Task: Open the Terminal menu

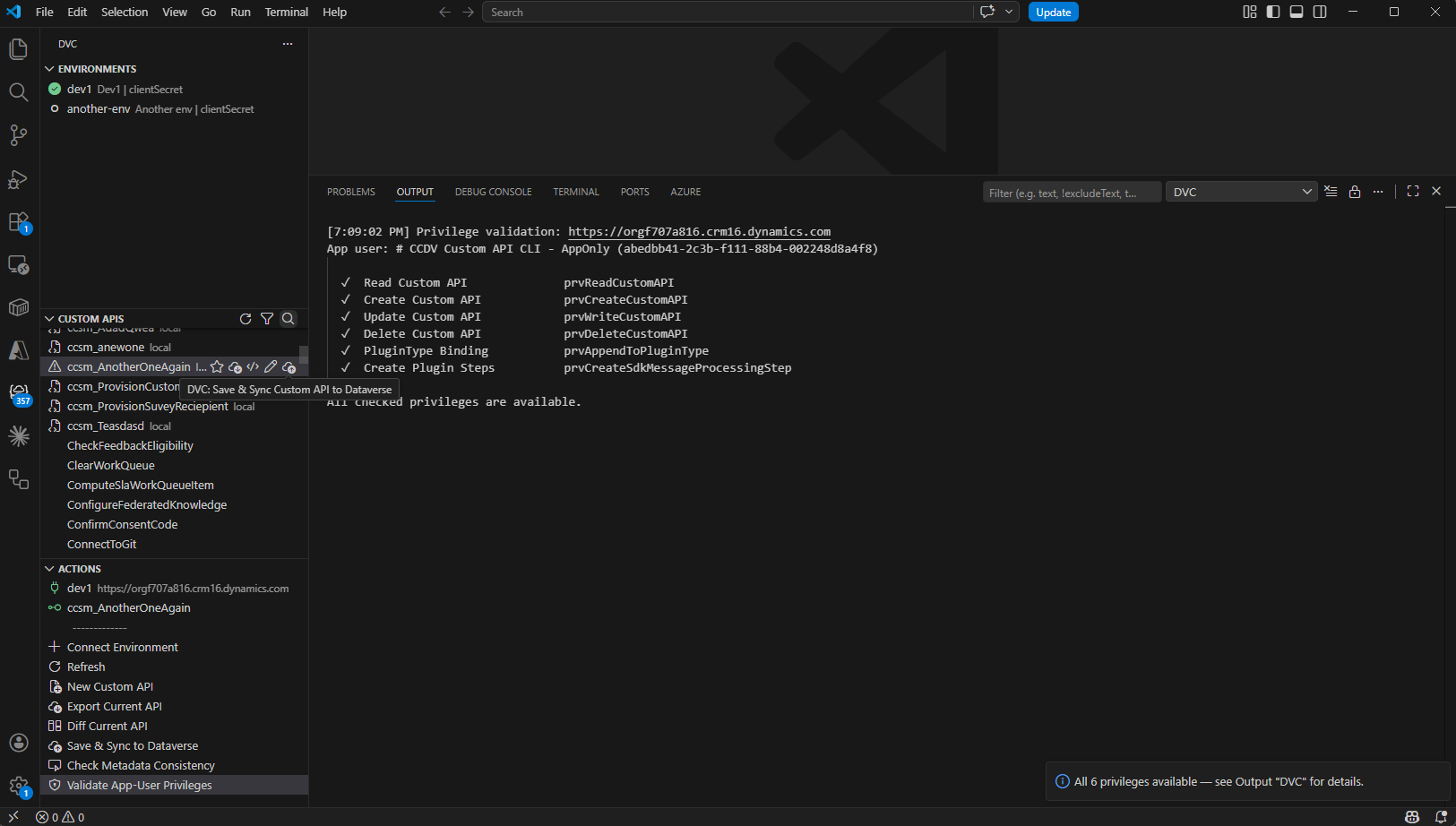Action: tap(287, 13)
